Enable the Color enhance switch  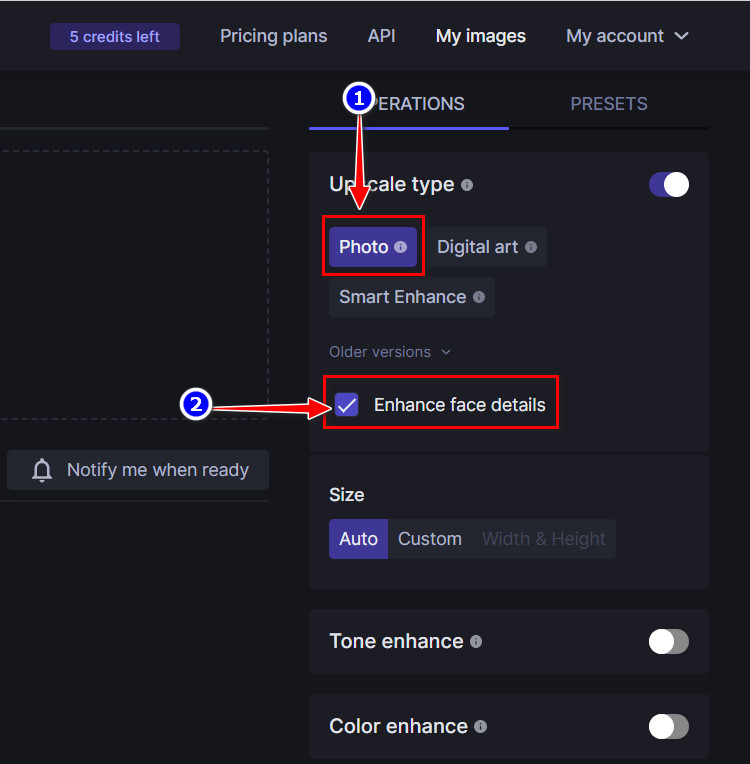click(x=669, y=727)
